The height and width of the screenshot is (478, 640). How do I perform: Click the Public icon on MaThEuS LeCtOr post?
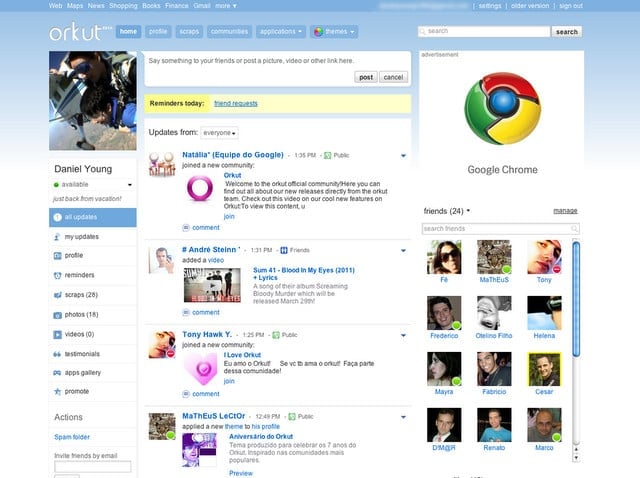click(x=292, y=417)
